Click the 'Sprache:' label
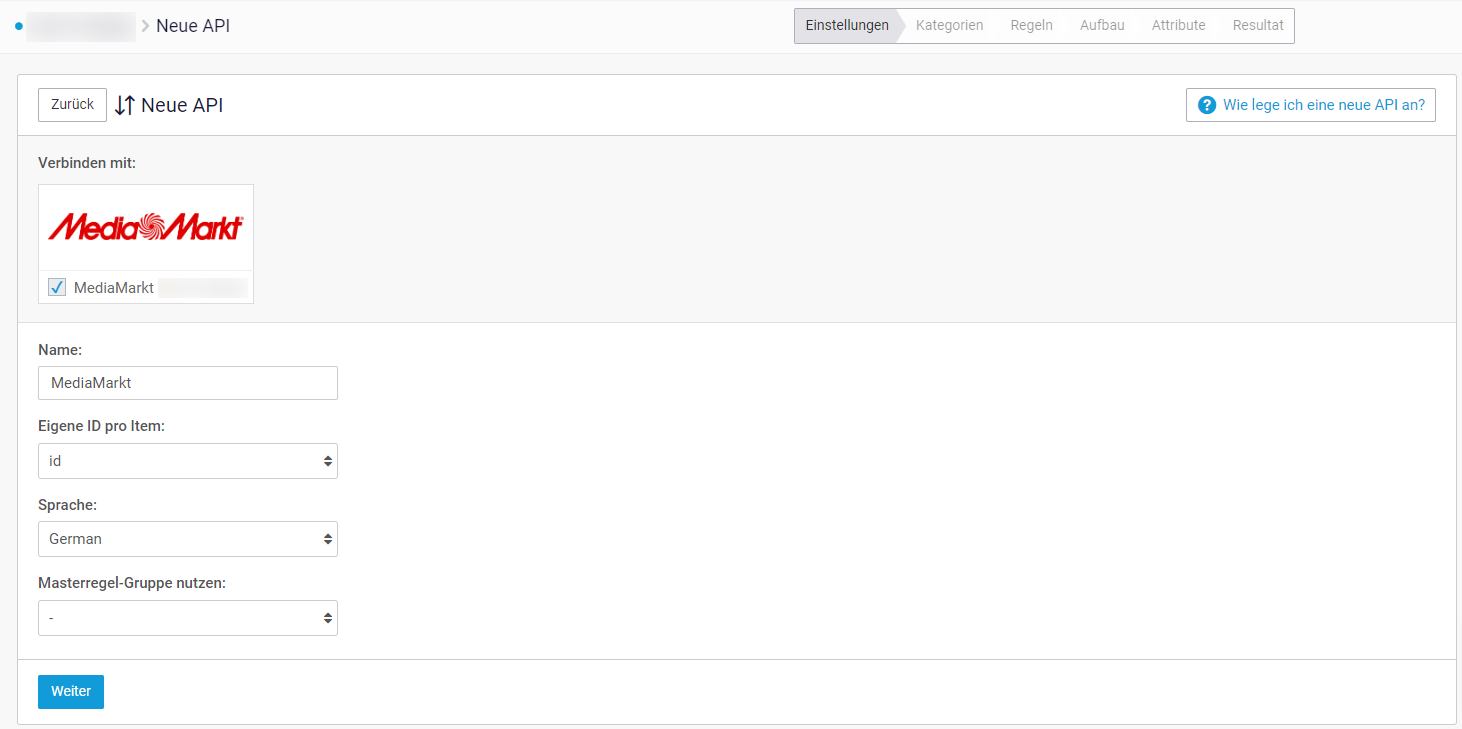1462x729 pixels. coord(67,505)
